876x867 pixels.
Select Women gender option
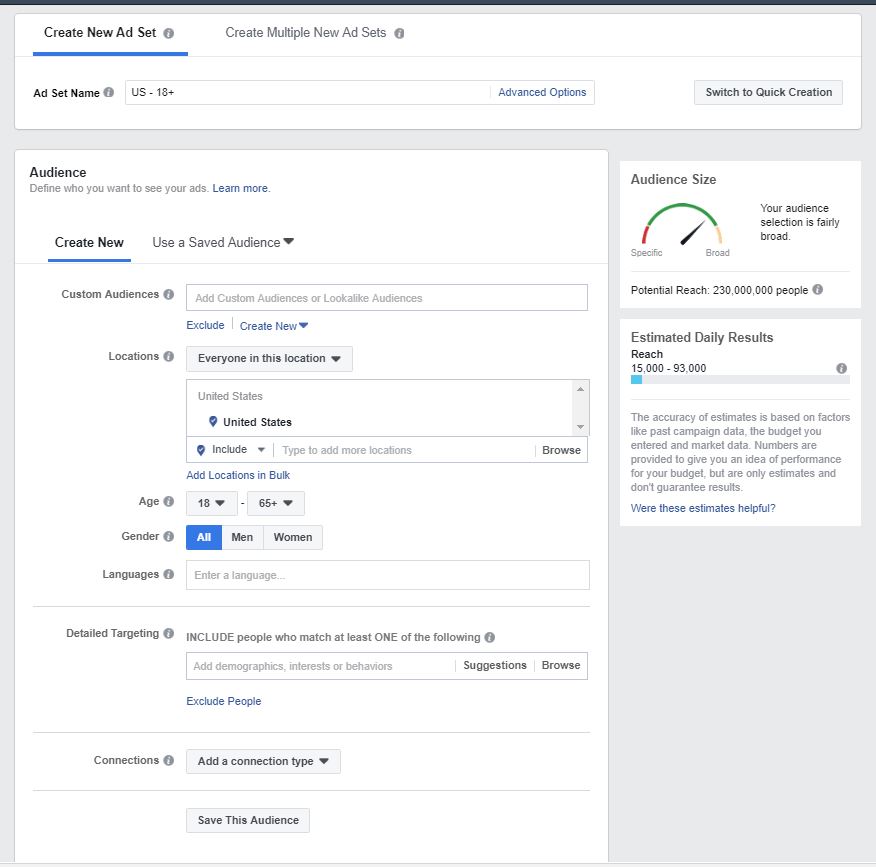(x=293, y=537)
